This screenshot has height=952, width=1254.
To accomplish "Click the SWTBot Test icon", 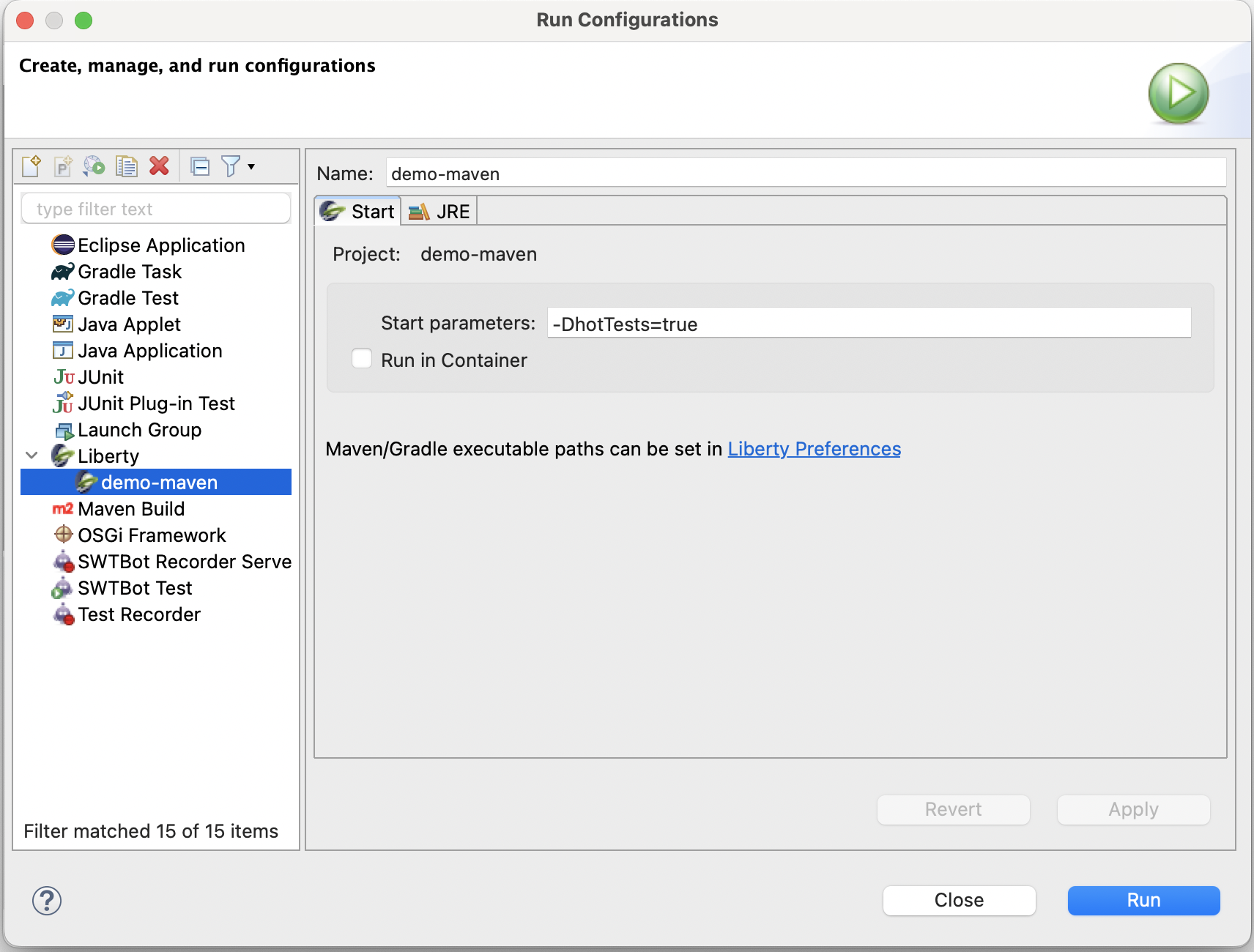I will tap(62, 588).
